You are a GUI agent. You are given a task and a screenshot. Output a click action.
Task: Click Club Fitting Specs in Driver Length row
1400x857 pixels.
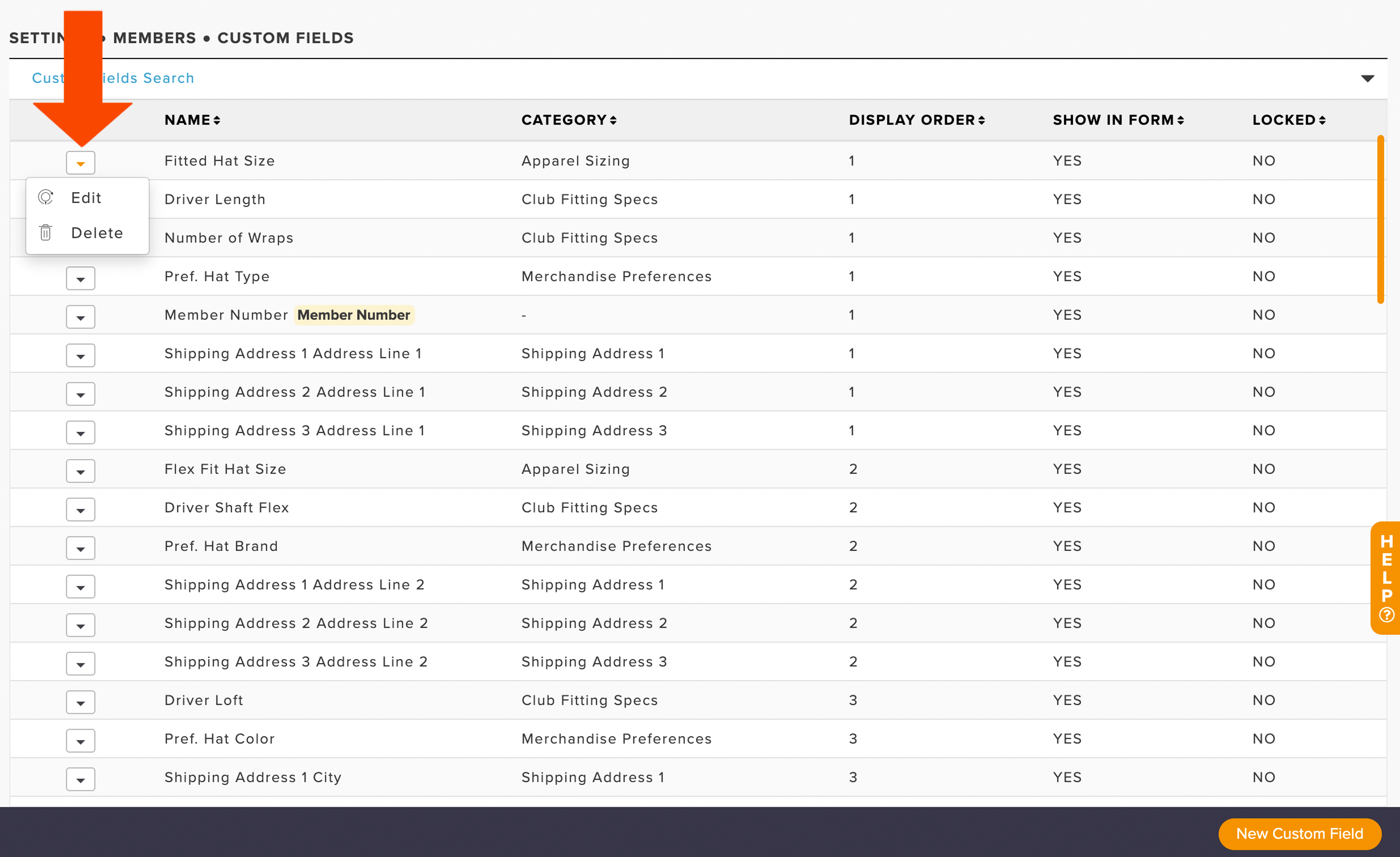click(589, 200)
